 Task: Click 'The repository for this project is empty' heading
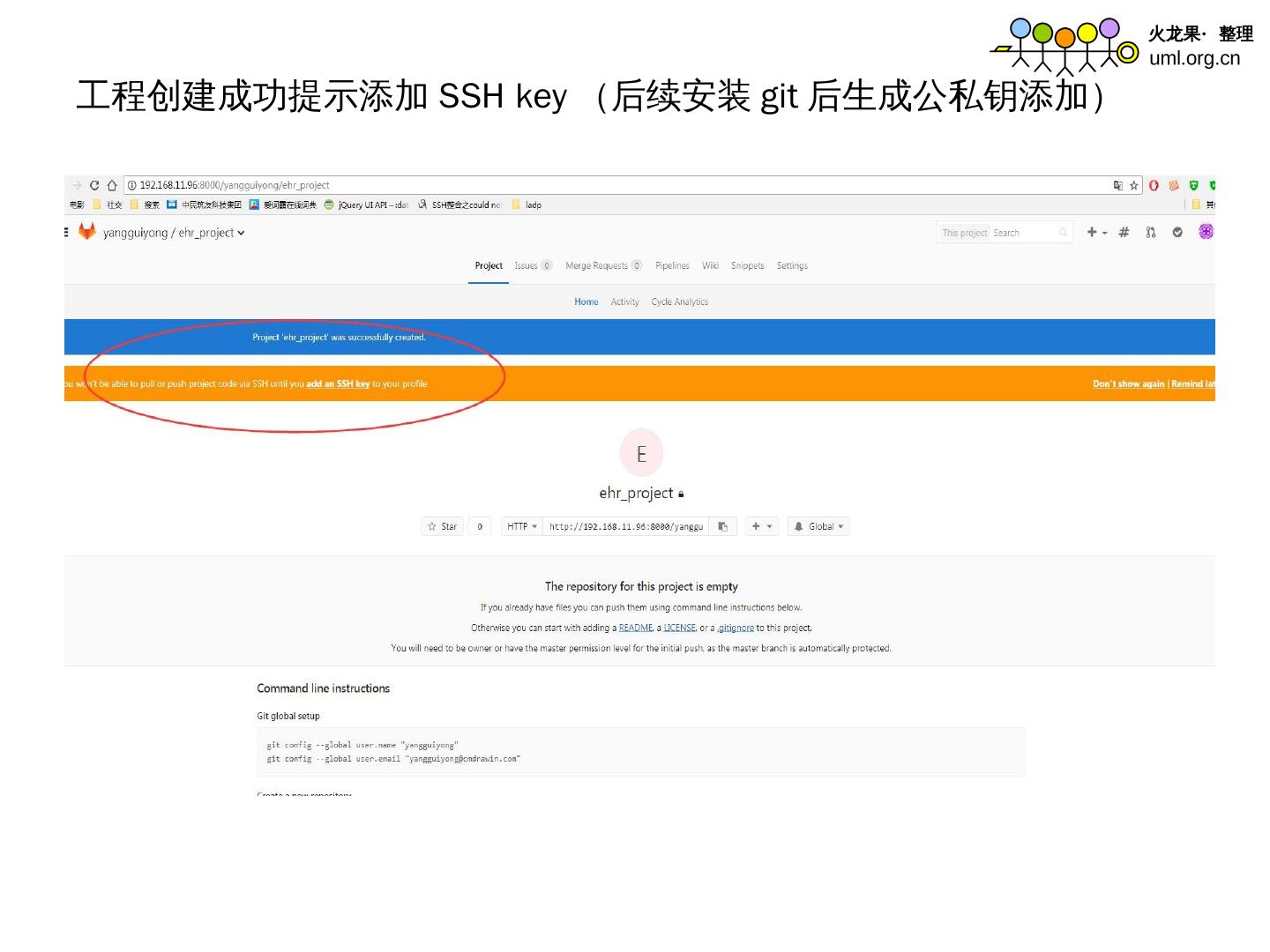[x=641, y=586]
